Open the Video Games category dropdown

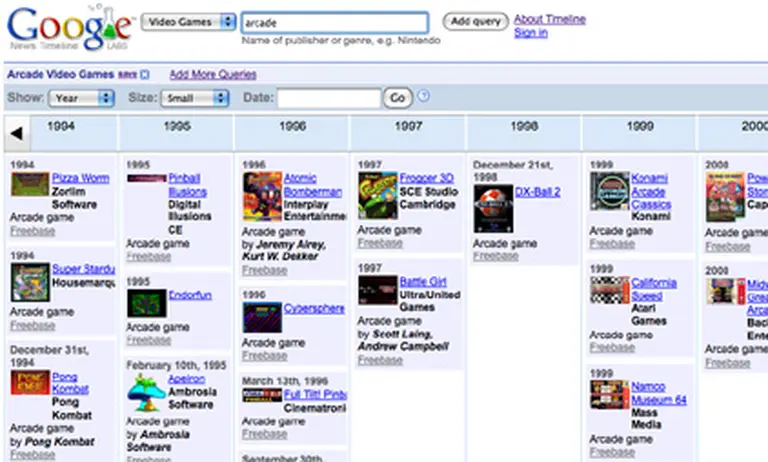[189, 21]
